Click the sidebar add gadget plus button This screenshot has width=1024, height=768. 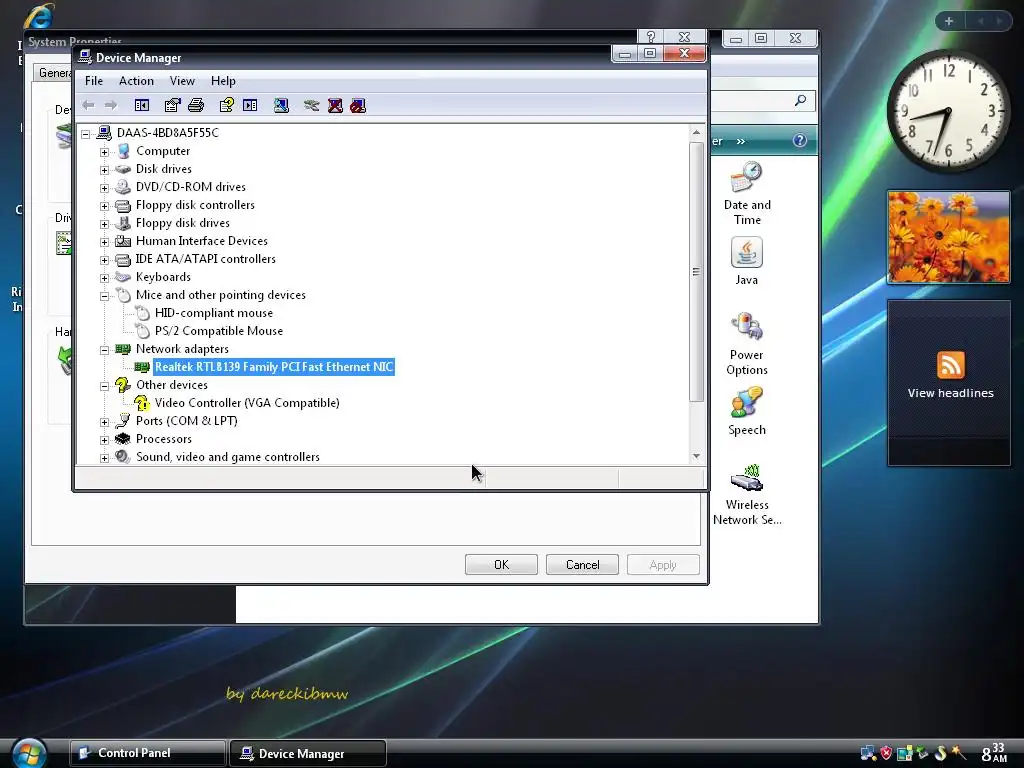click(x=949, y=21)
